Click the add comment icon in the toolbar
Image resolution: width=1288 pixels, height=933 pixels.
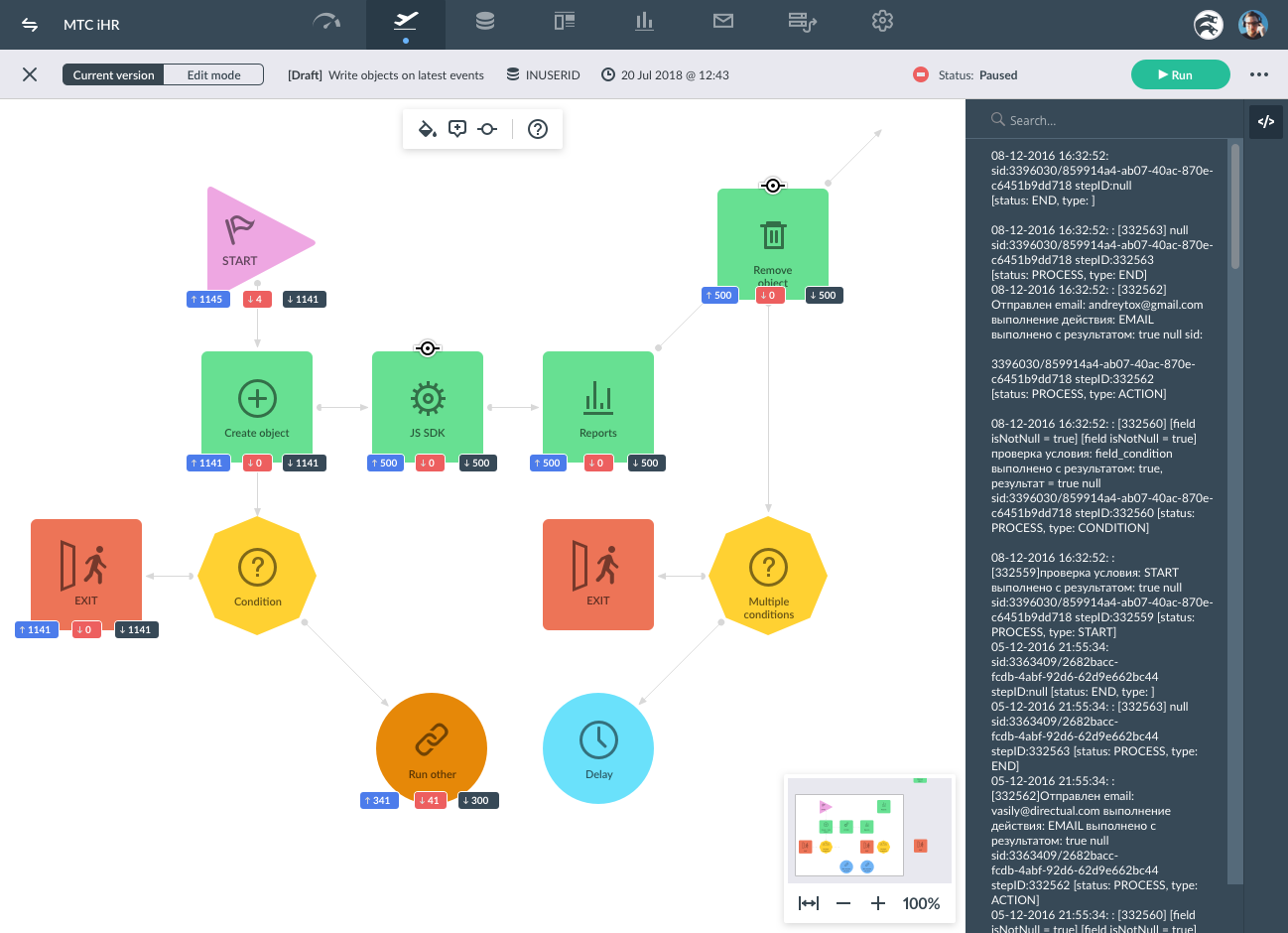pos(457,129)
